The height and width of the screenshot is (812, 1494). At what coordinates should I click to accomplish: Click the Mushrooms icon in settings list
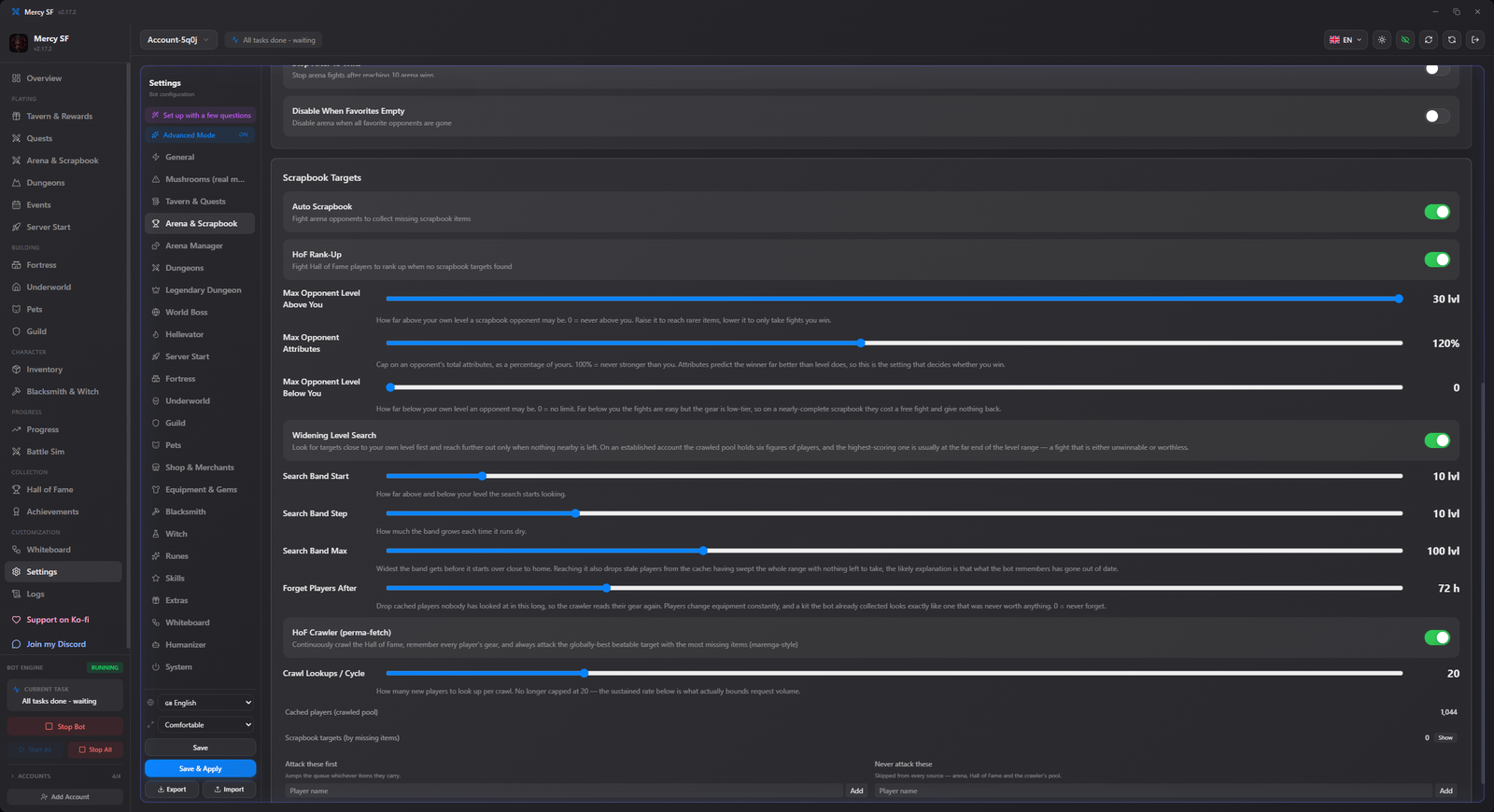[156, 179]
